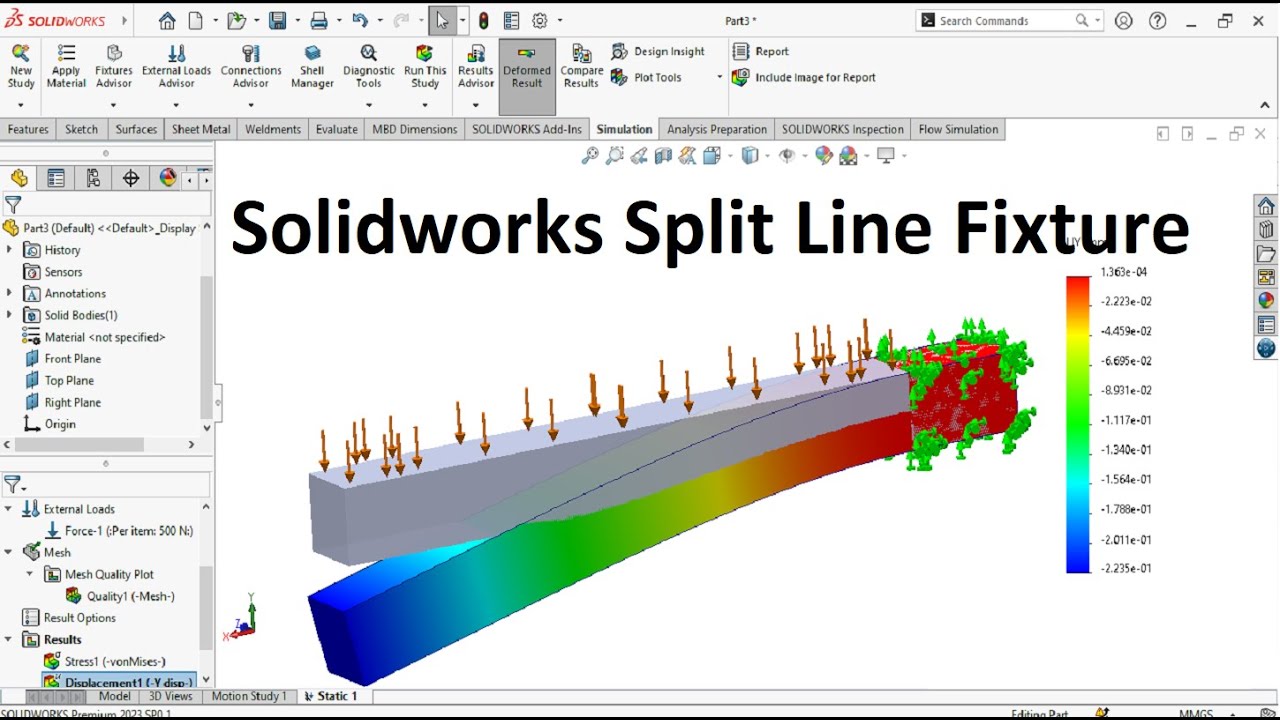Click the user login icon
The image size is (1280, 720).
click(1123, 21)
